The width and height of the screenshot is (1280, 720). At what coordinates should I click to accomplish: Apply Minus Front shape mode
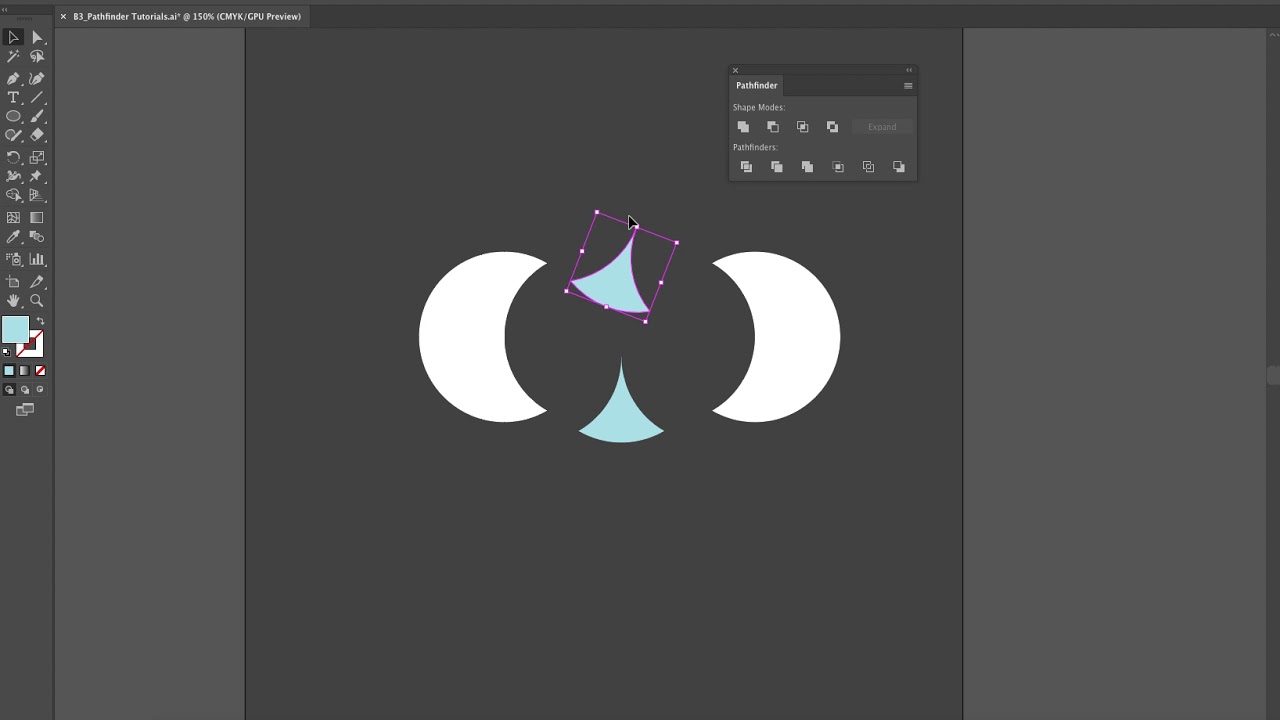pyautogui.click(x=773, y=127)
